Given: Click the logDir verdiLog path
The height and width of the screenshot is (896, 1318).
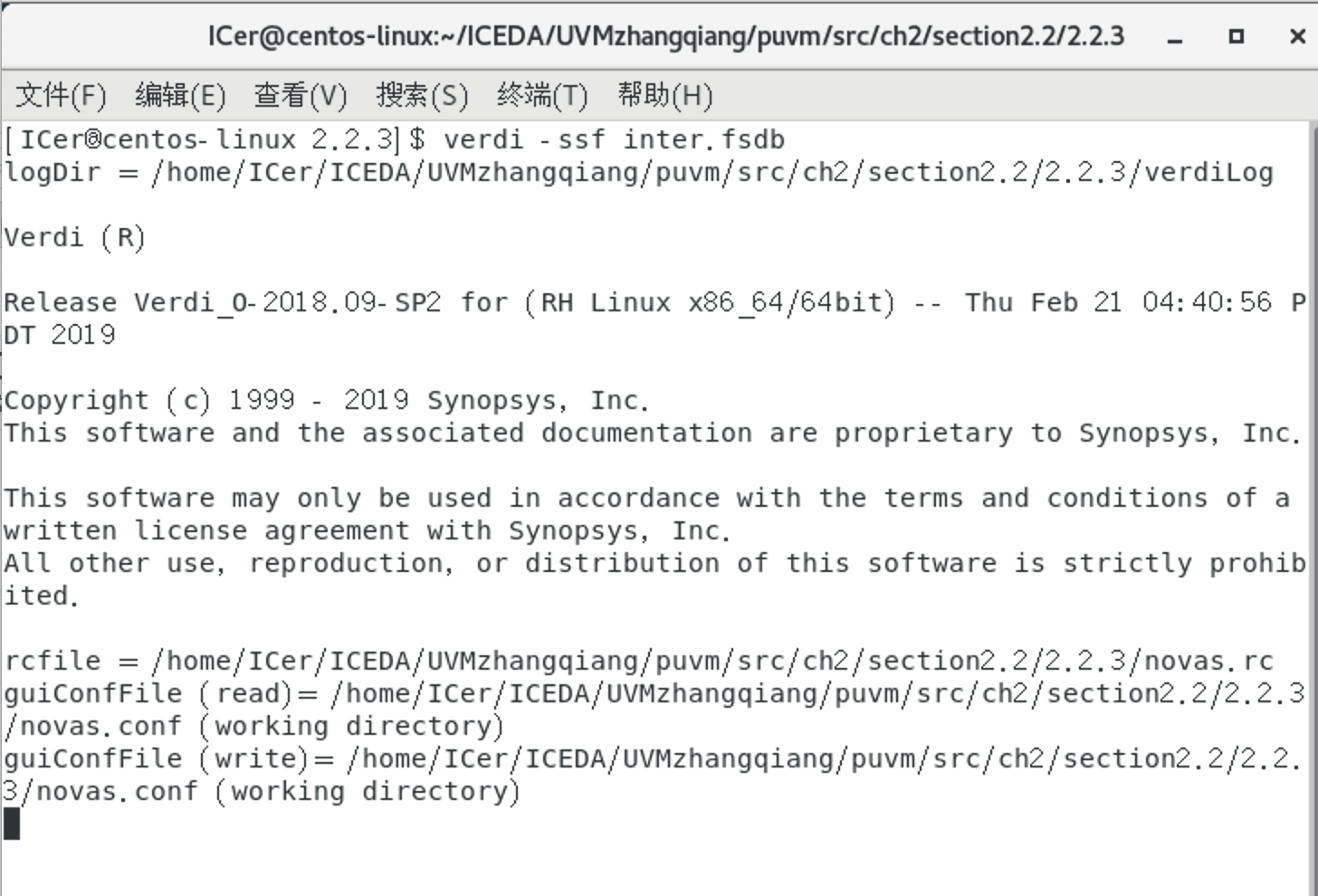Looking at the screenshot, I should coord(634,171).
